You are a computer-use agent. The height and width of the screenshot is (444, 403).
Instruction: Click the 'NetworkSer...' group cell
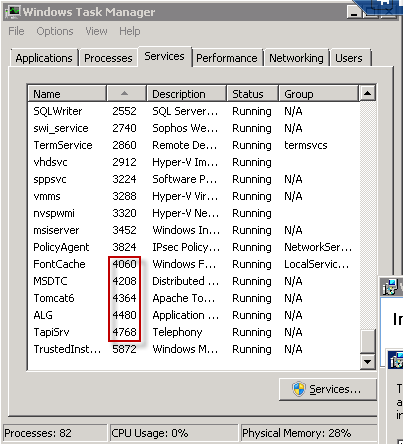click(x=318, y=247)
